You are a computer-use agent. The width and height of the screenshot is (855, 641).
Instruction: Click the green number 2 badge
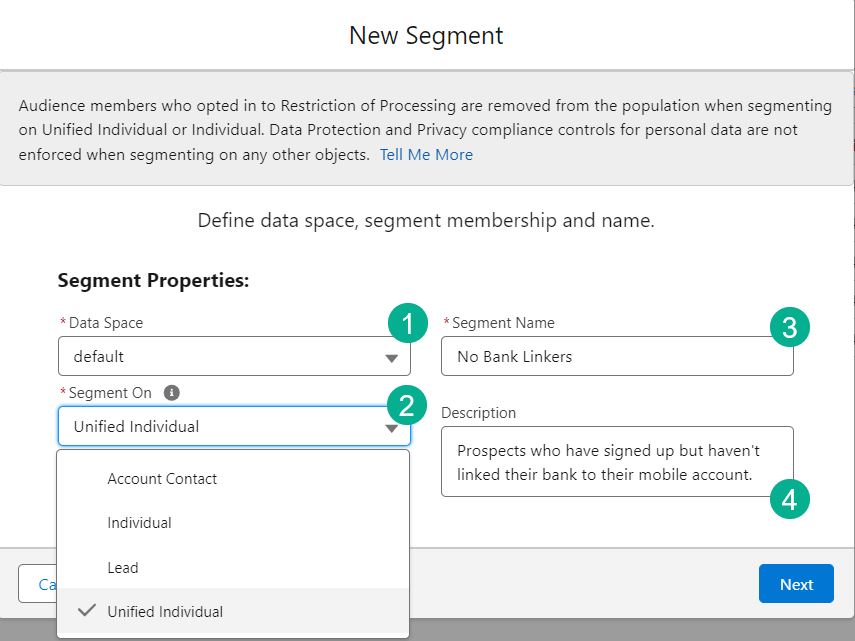(x=407, y=405)
